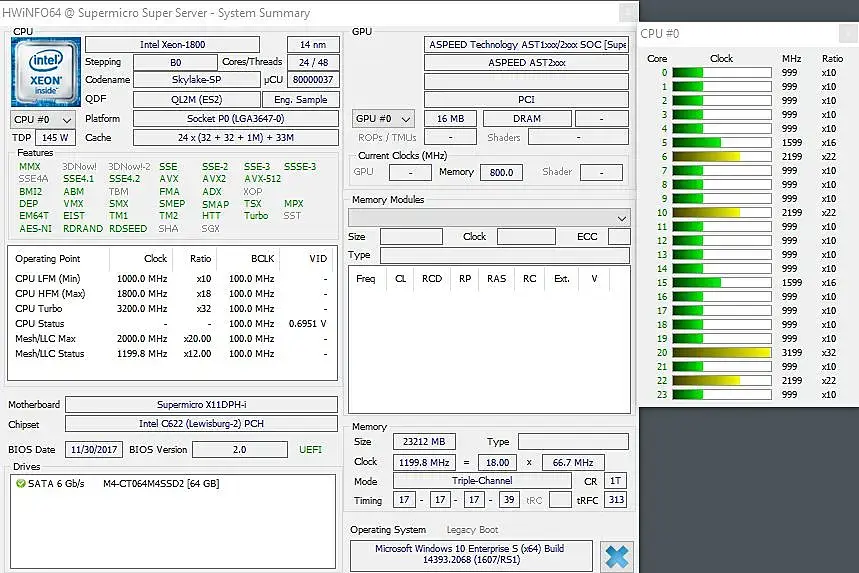Screen dimensions: 859x573
Task: Click the Windows 10 Enterprise OS field
Action: click(x=471, y=554)
